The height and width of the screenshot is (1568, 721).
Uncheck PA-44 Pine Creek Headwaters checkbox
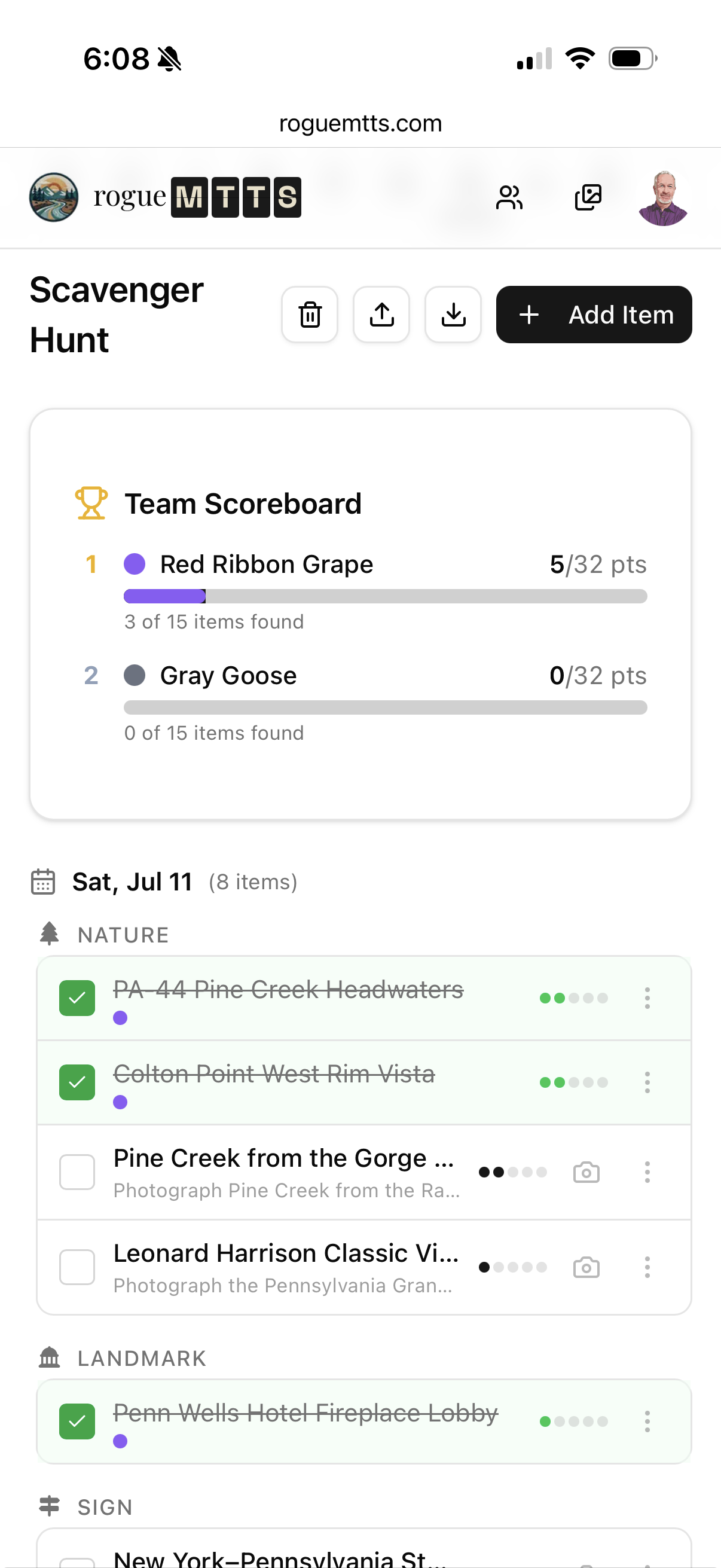[77, 998]
